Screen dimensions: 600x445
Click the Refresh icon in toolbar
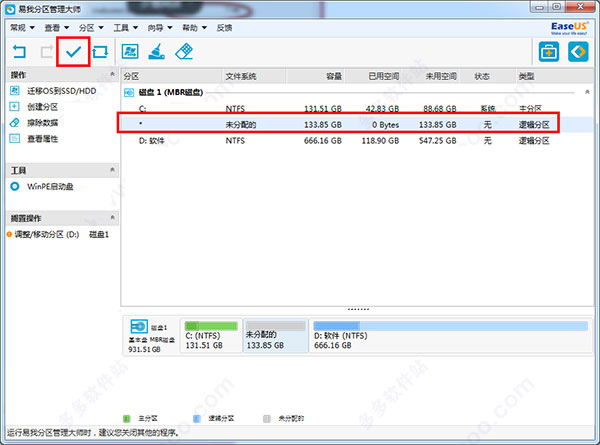pos(100,51)
